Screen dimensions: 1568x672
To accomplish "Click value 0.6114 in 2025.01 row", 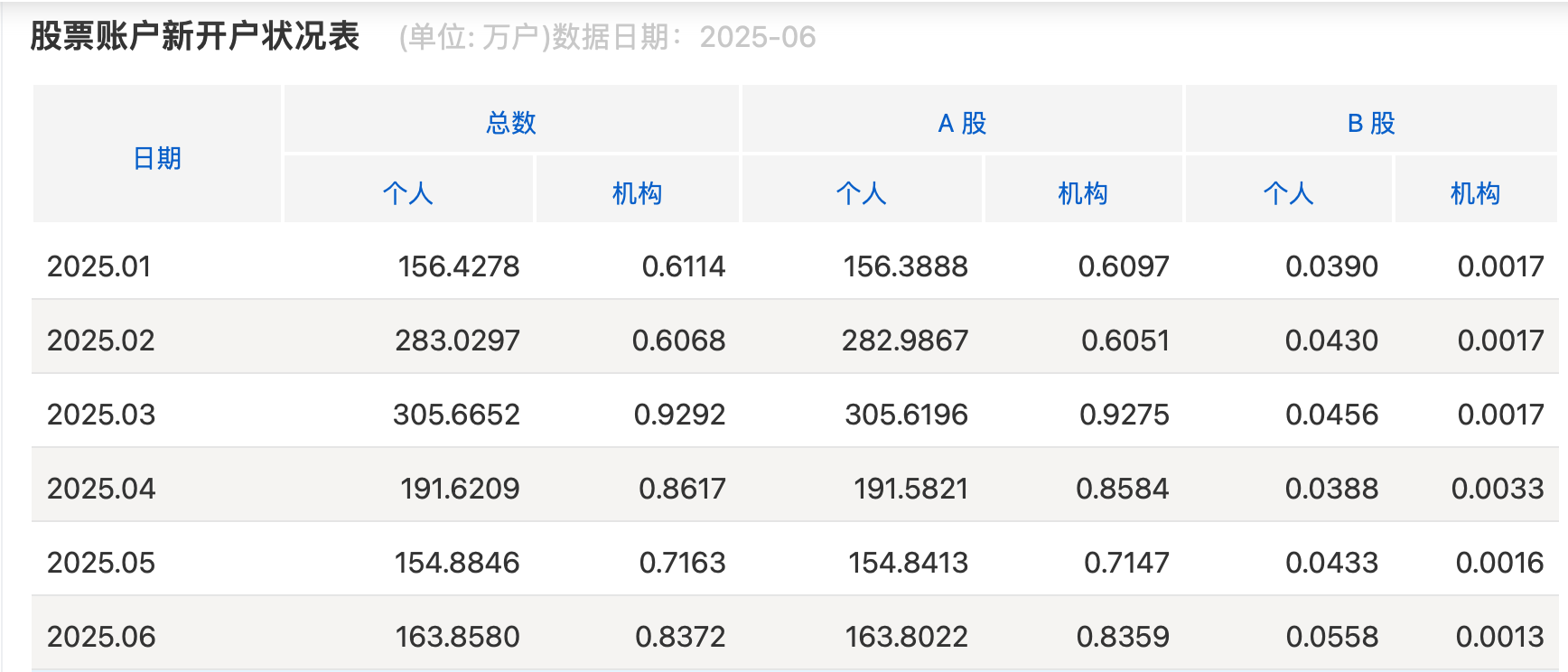I will coord(684,266).
